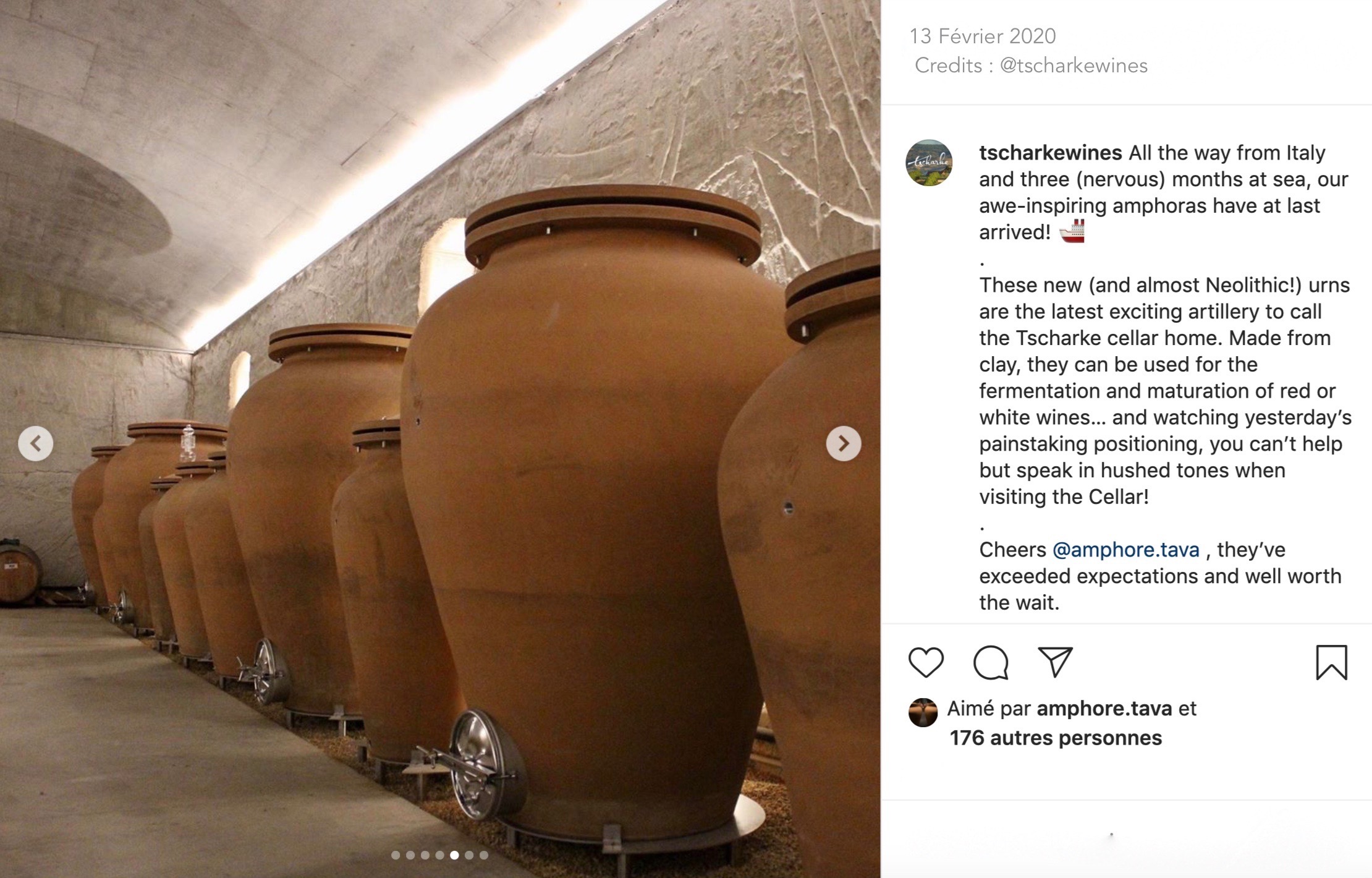Open the tscharkewines profile avatar
Image resolution: width=1372 pixels, height=878 pixels.
[x=929, y=163]
